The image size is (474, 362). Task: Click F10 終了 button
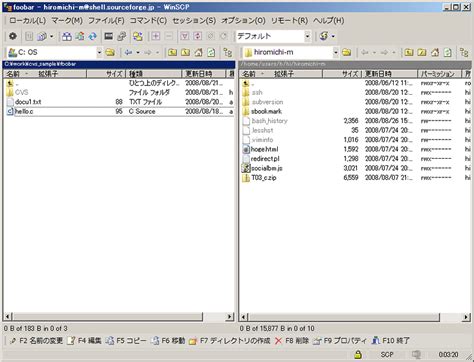point(391,341)
